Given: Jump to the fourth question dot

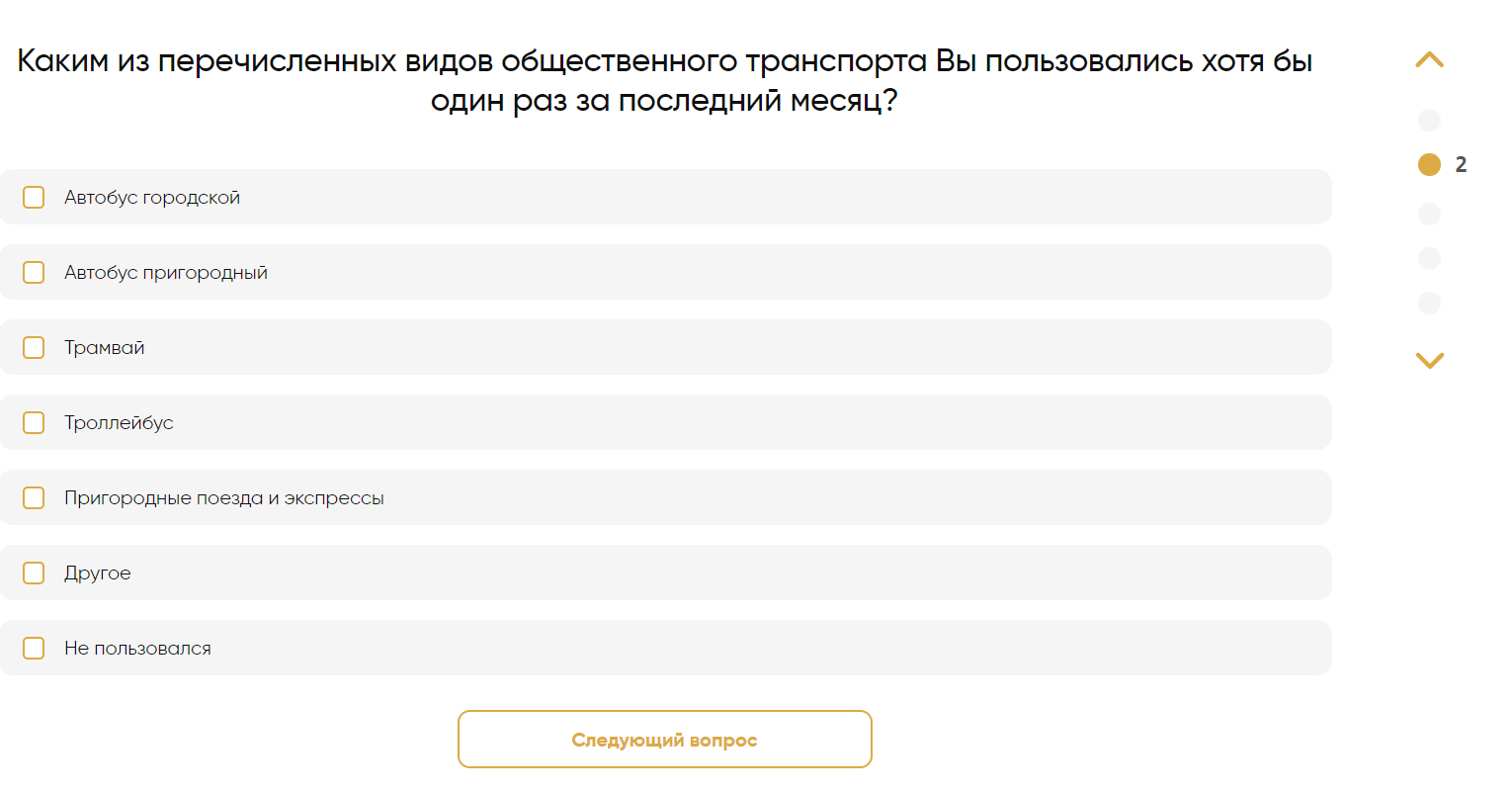Looking at the screenshot, I should 1429,259.
